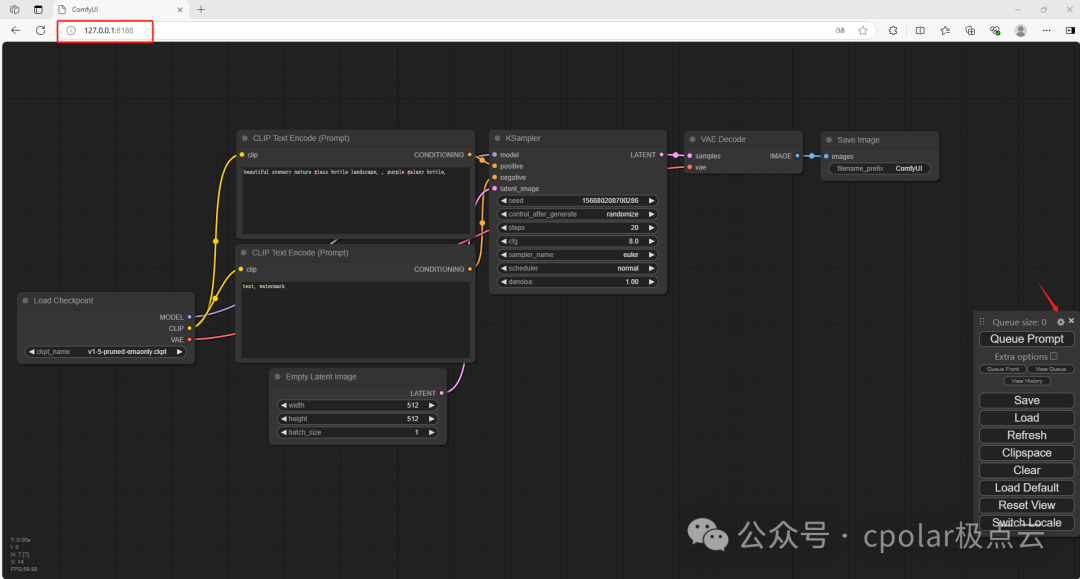Click the browser favorites star icon
The width and height of the screenshot is (1080, 579).
coord(862,30)
